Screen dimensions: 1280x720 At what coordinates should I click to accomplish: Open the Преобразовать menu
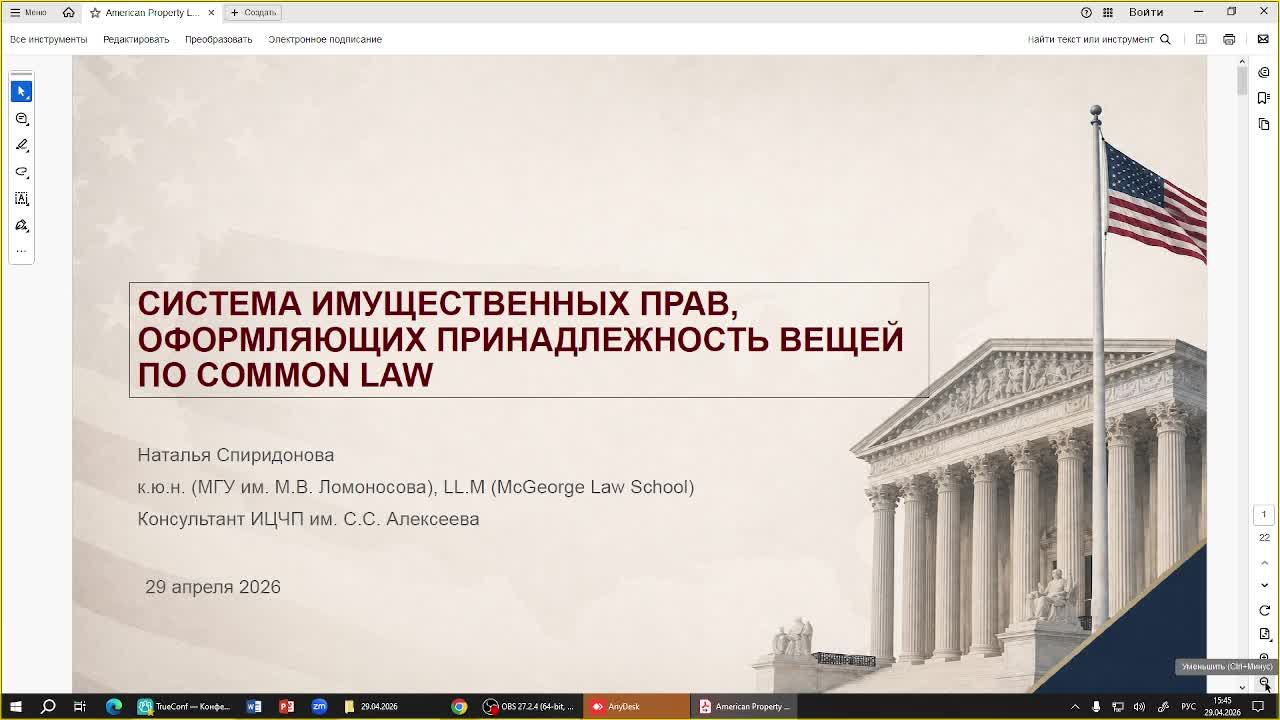(218, 39)
